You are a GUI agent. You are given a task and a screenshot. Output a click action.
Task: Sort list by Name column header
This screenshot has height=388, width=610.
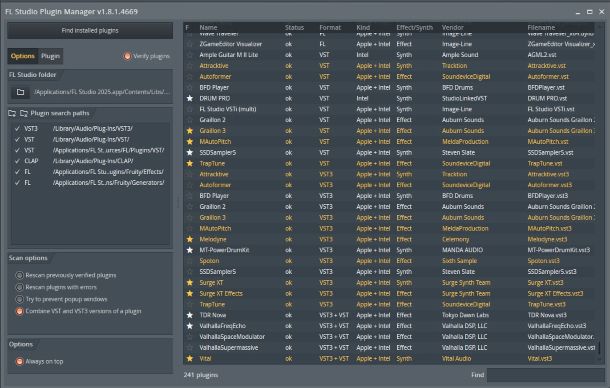click(209, 27)
